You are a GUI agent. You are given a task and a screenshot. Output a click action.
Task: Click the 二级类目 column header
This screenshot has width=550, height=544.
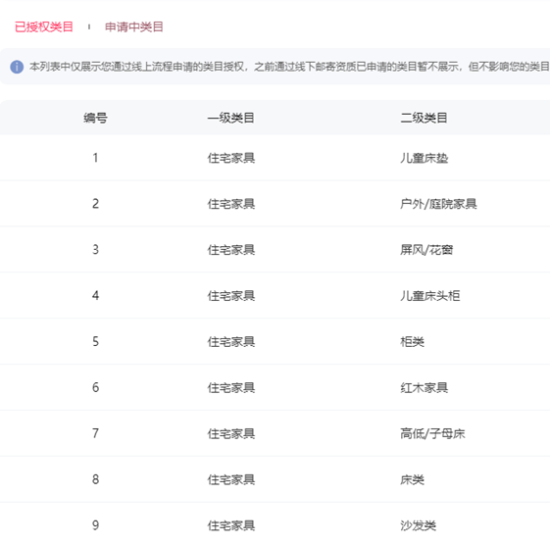(x=424, y=118)
